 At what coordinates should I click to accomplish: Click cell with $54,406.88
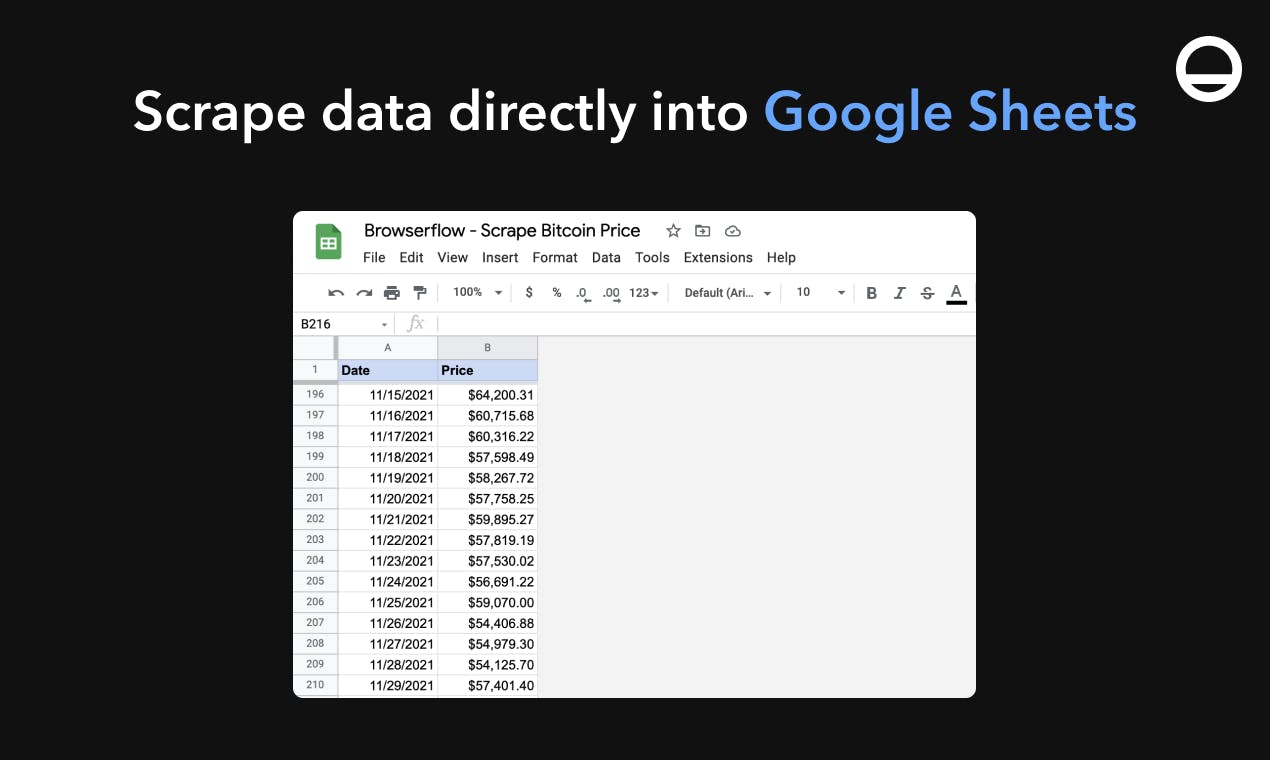point(488,623)
